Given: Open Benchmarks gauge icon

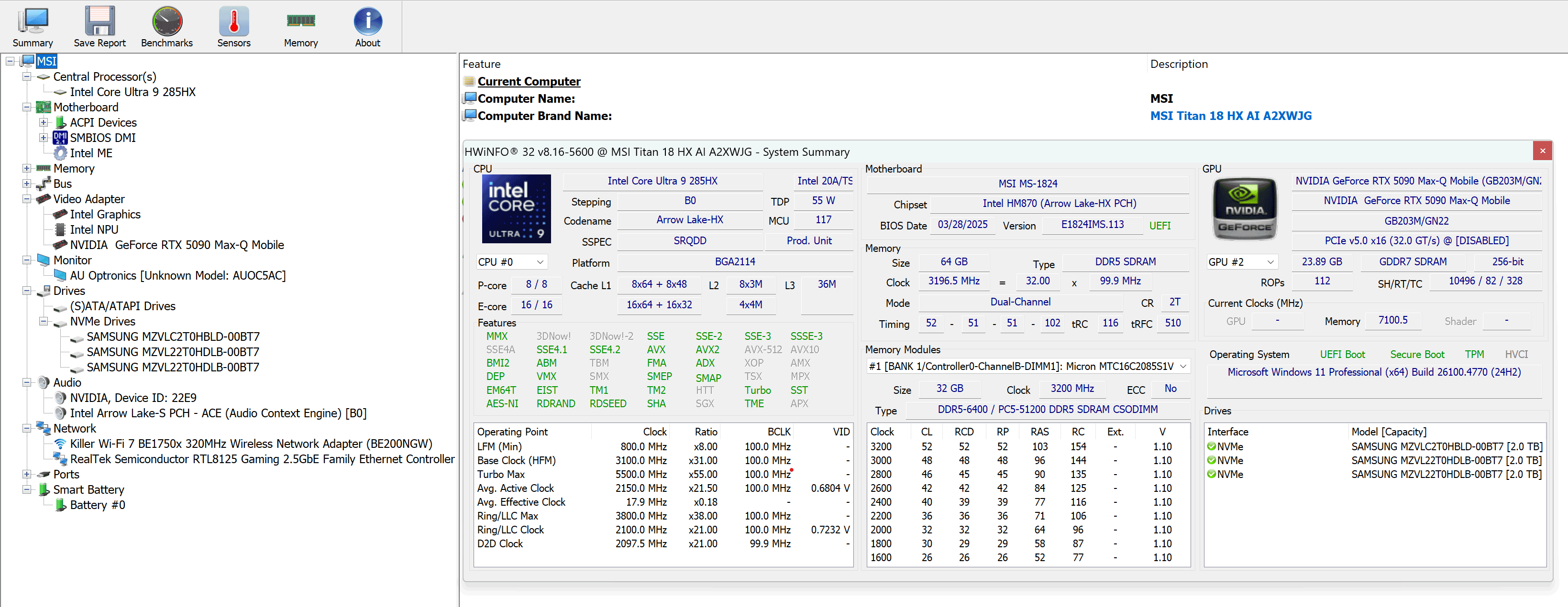Looking at the screenshot, I should pos(167,22).
